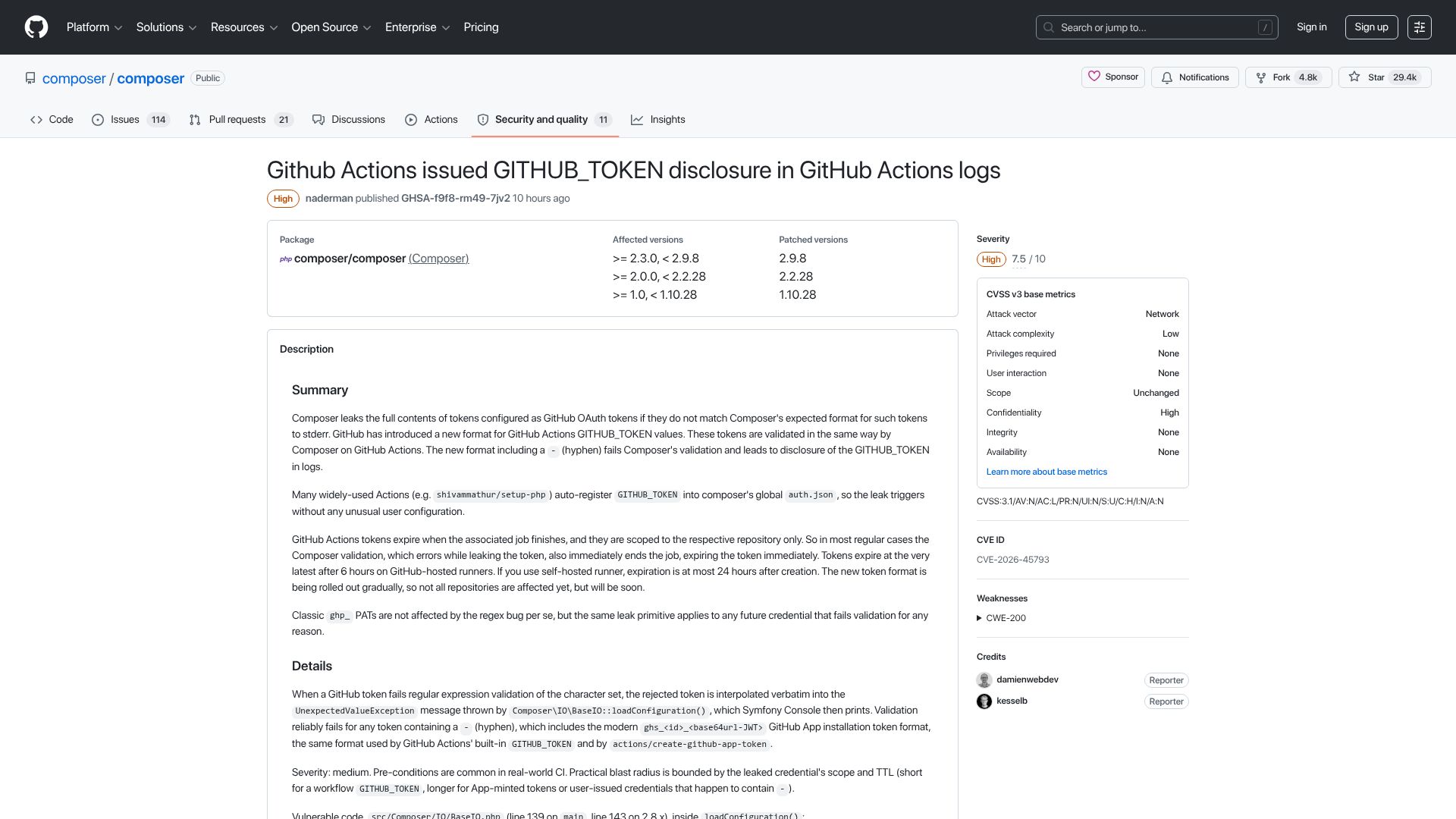Expand the Resources menu
This screenshot has height=819, width=1456.
coord(244,27)
